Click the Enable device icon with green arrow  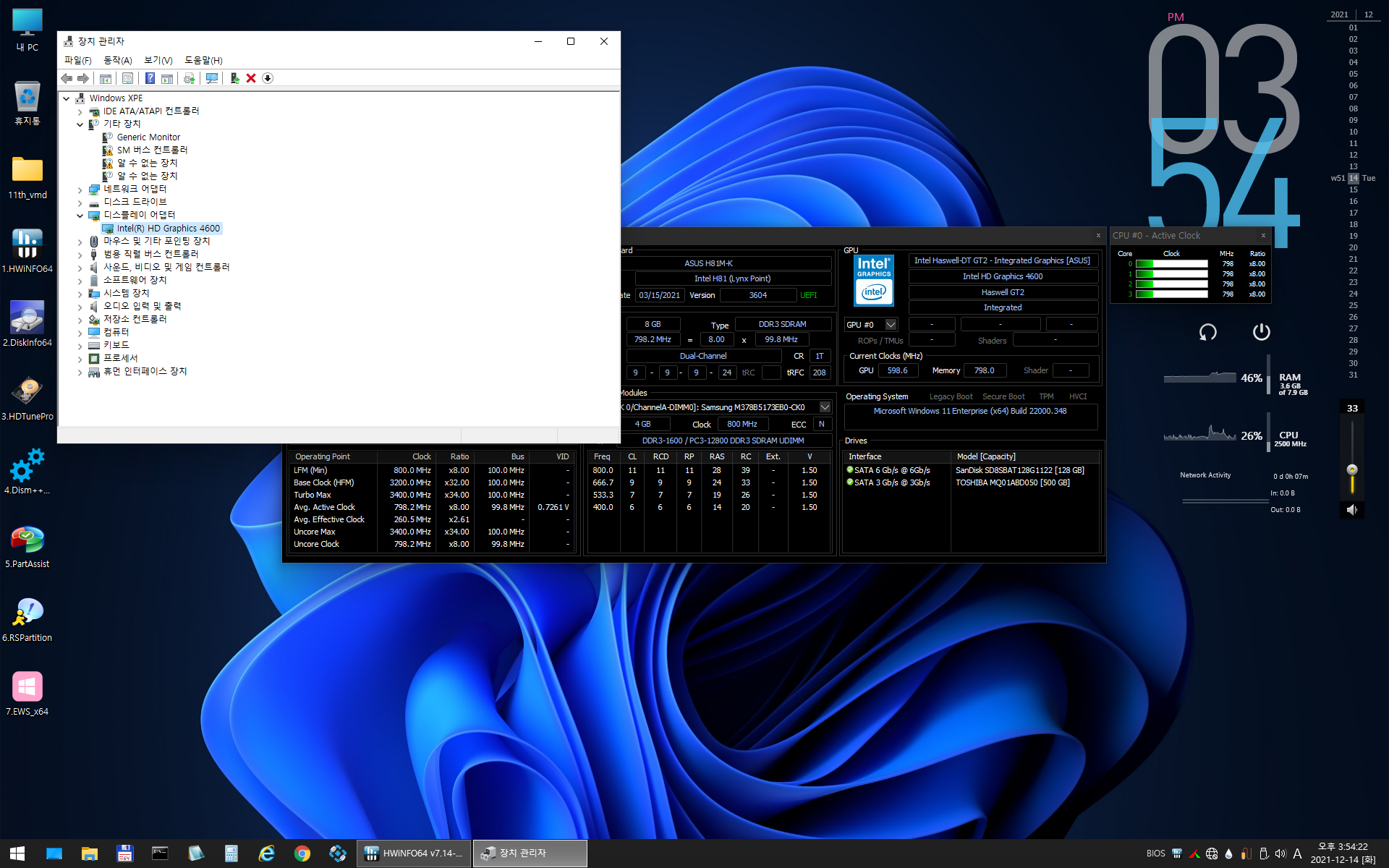pyautogui.click(x=234, y=78)
